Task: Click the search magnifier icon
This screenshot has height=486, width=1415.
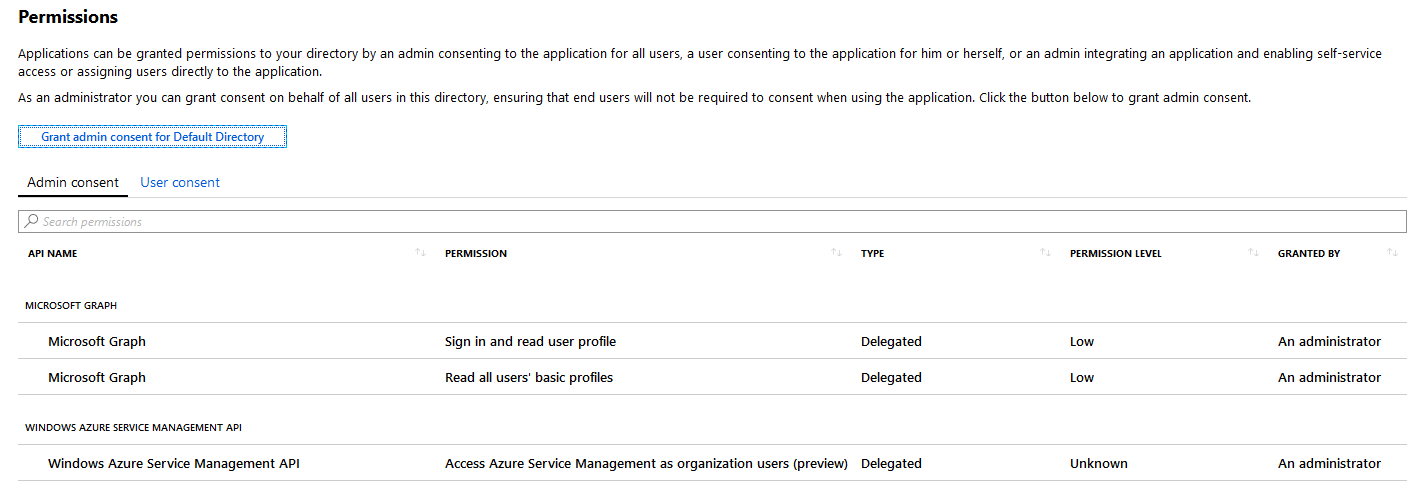Action: (x=32, y=221)
